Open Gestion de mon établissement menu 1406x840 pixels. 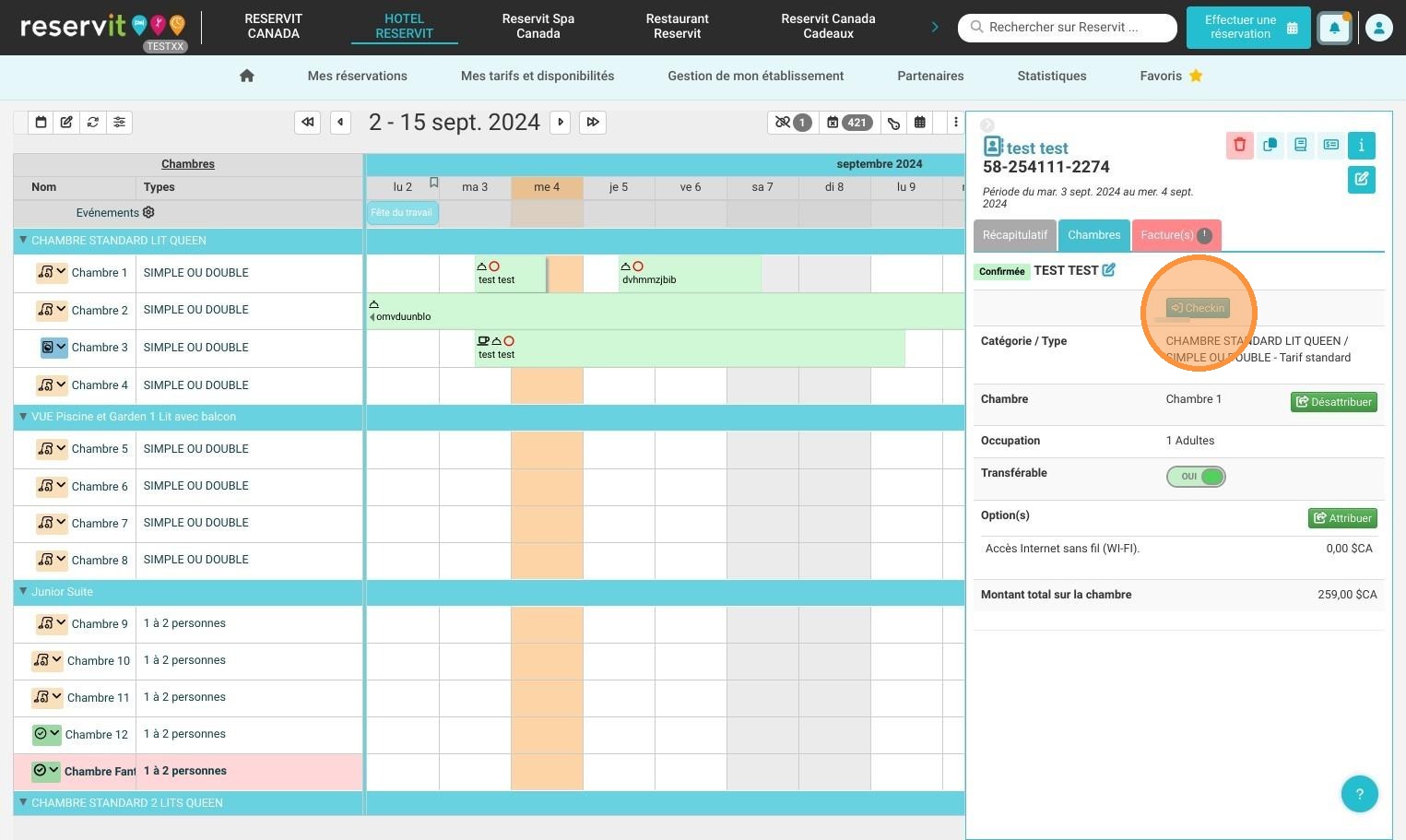(756, 76)
